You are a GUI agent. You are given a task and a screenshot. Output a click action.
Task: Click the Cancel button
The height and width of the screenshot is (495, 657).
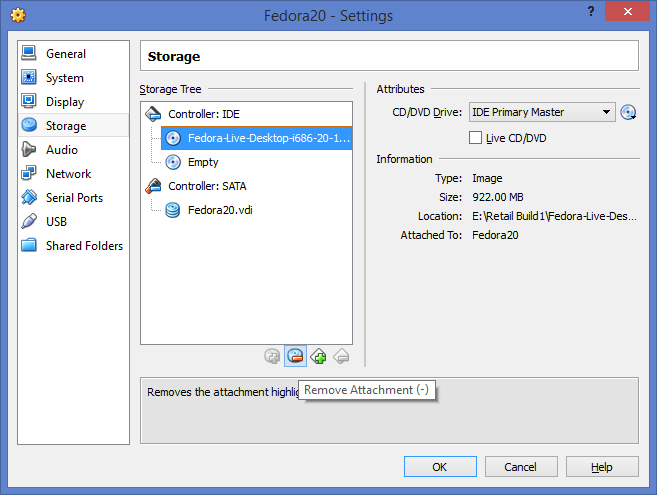pos(521,466)
